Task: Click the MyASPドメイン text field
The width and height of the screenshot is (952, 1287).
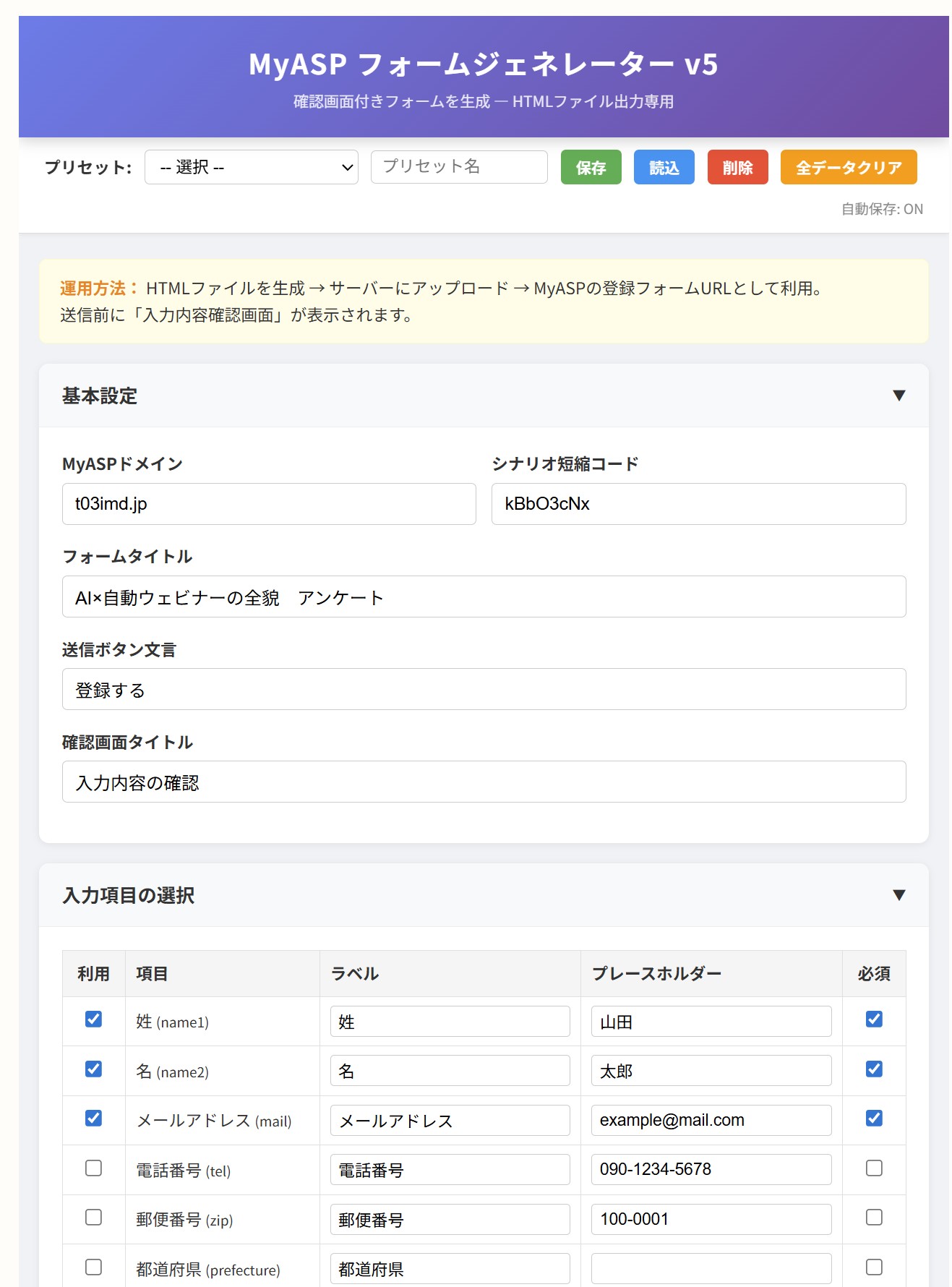Action: click(x=269, y=504)
